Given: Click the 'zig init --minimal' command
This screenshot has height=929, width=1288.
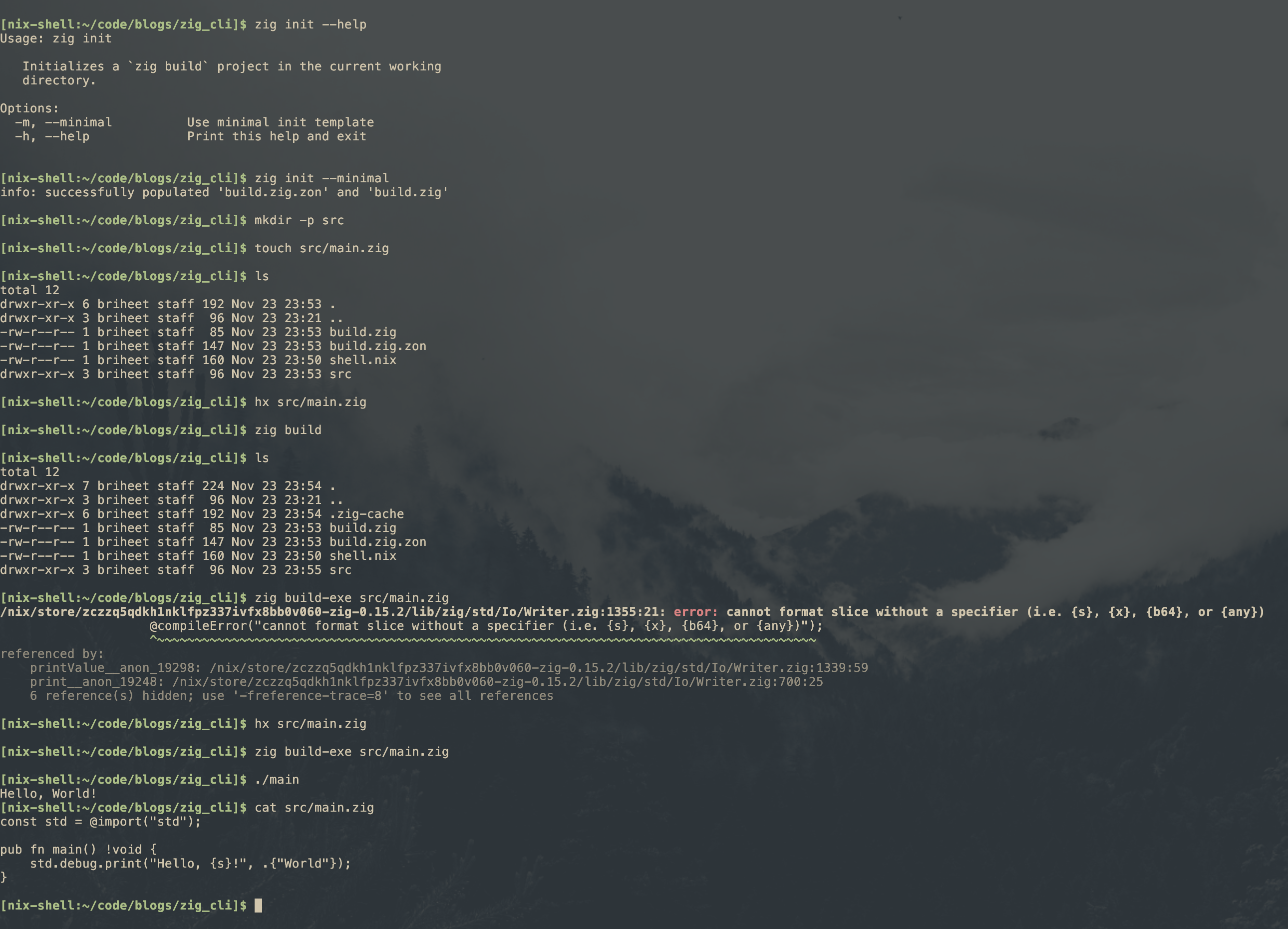Looking at the screenshot, I should click(x=322, y=178).
